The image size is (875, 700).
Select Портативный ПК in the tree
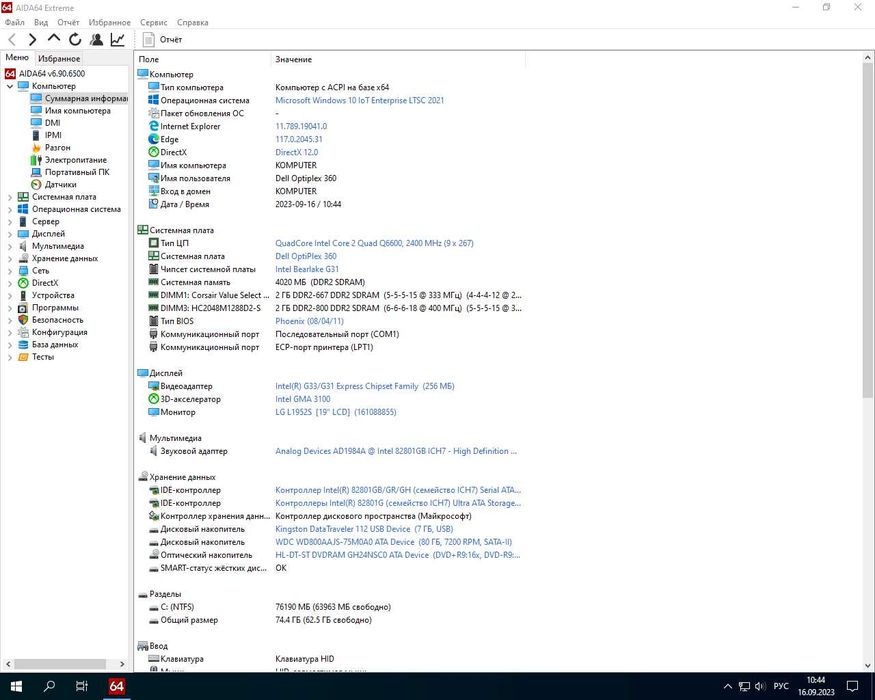pos(77,172)
